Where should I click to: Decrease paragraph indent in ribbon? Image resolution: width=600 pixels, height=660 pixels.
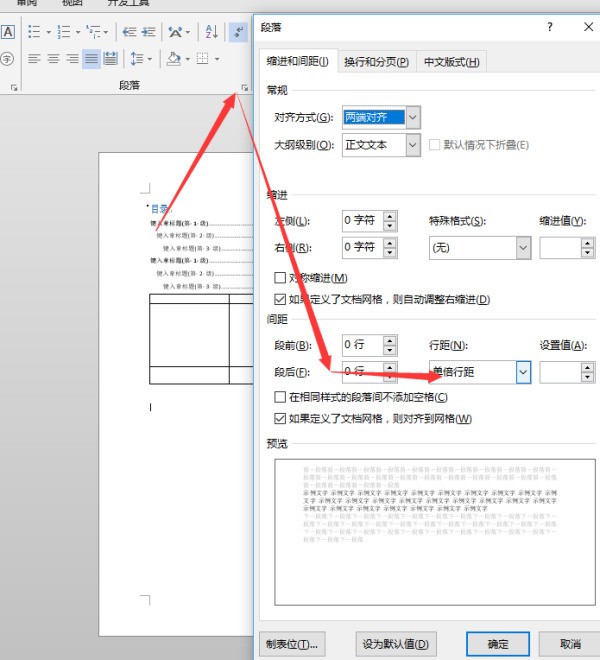coord(129,32)
